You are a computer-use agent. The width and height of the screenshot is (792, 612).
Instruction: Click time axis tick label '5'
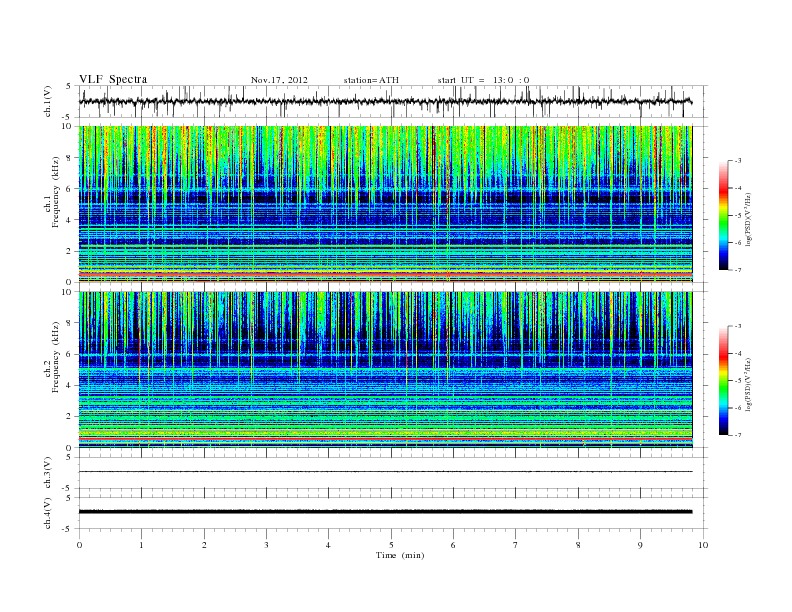[391, 545]
